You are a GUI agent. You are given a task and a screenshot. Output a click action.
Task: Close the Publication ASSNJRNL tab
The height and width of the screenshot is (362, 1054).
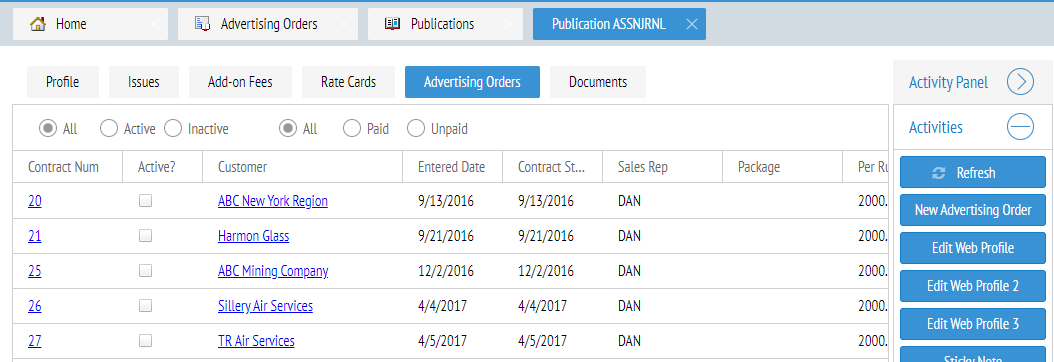tap(692, 24)
